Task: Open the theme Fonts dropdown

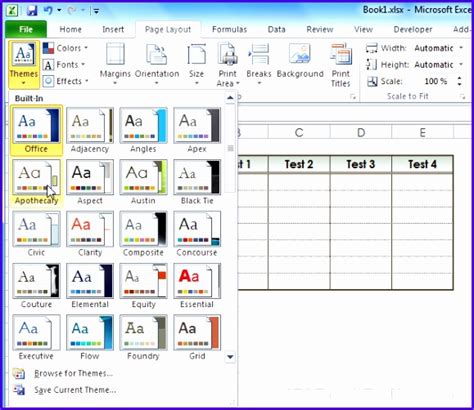Action: click(64, 65)
